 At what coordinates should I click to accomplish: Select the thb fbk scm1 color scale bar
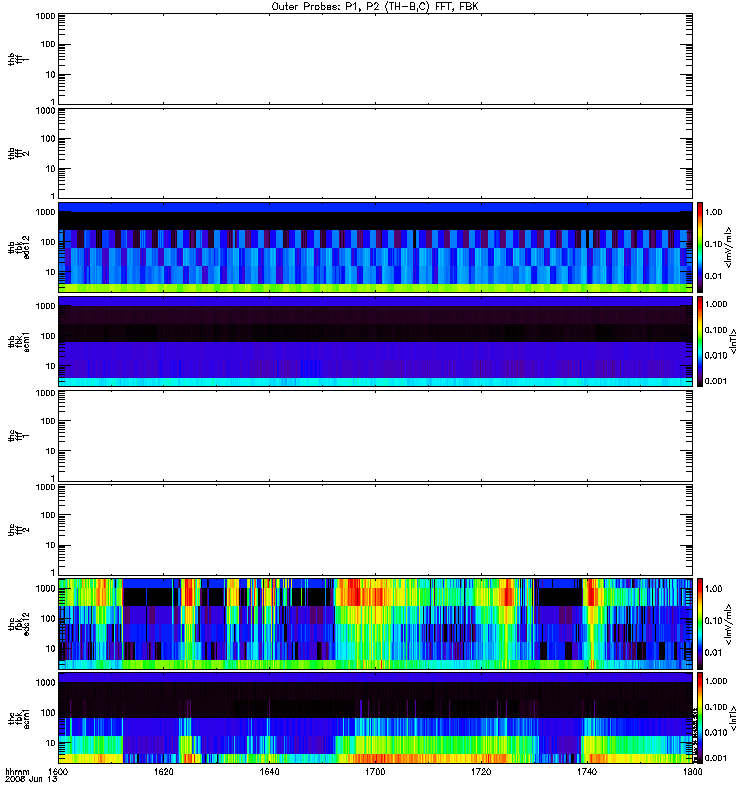[x=700, y=342]
